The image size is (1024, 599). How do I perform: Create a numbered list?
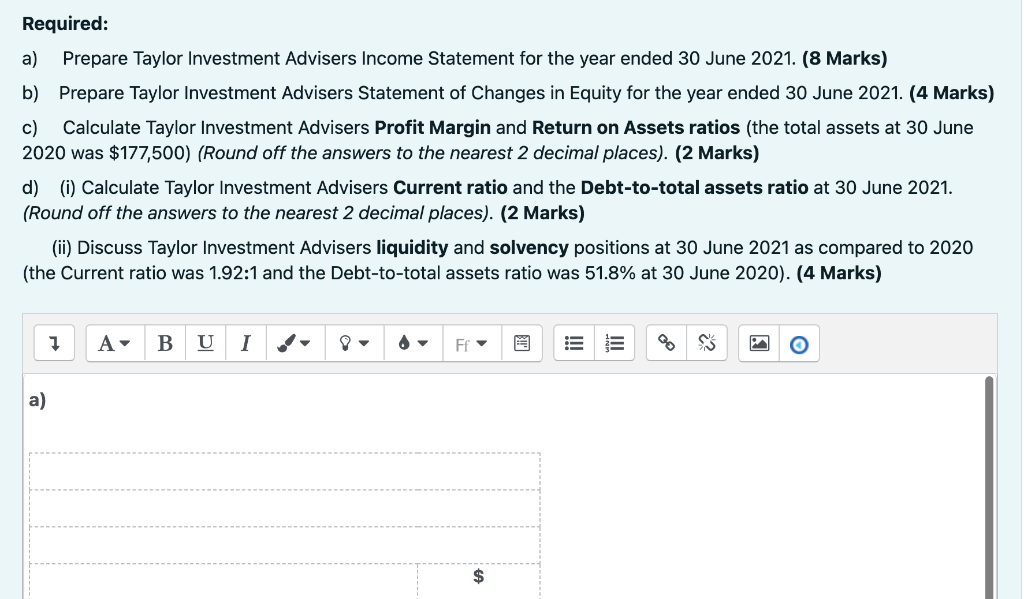click(614, 343)
